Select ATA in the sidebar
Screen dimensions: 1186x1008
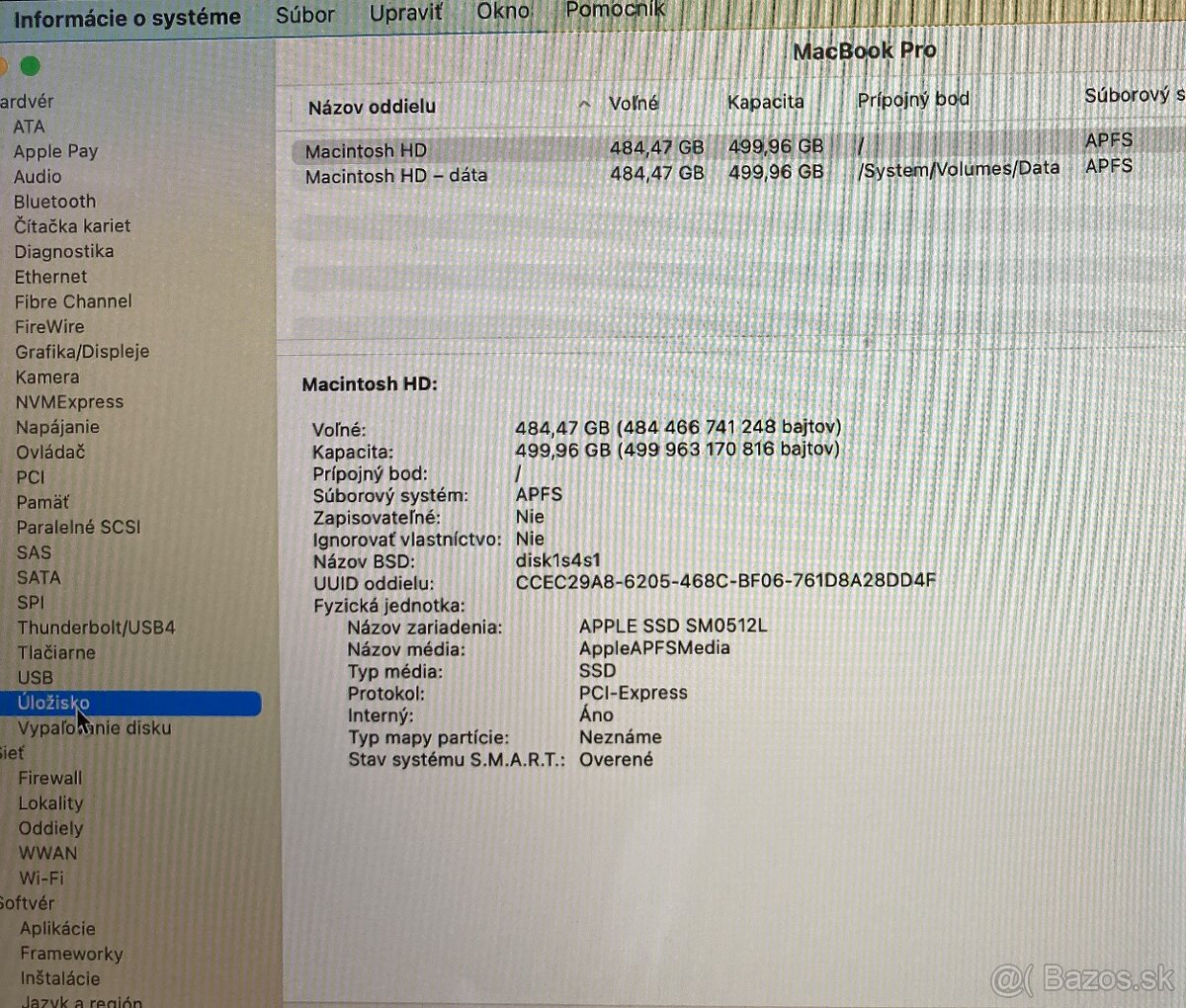click(x=29, y=126)
